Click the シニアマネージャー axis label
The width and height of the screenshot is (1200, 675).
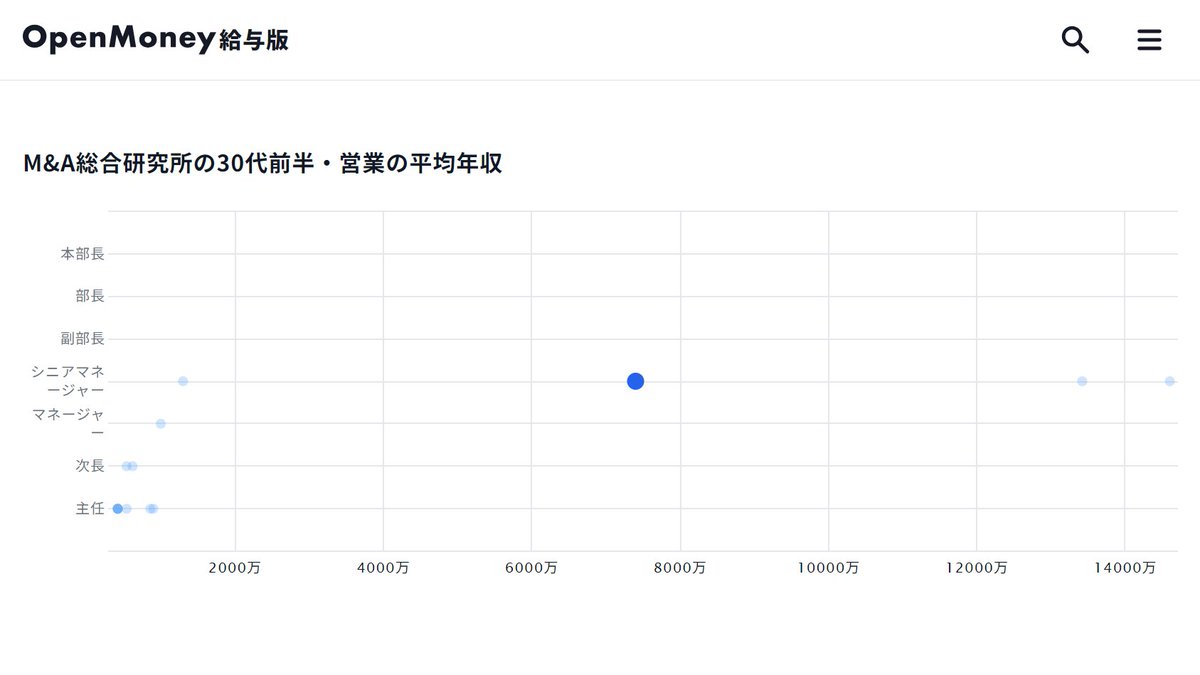(68, 381)
